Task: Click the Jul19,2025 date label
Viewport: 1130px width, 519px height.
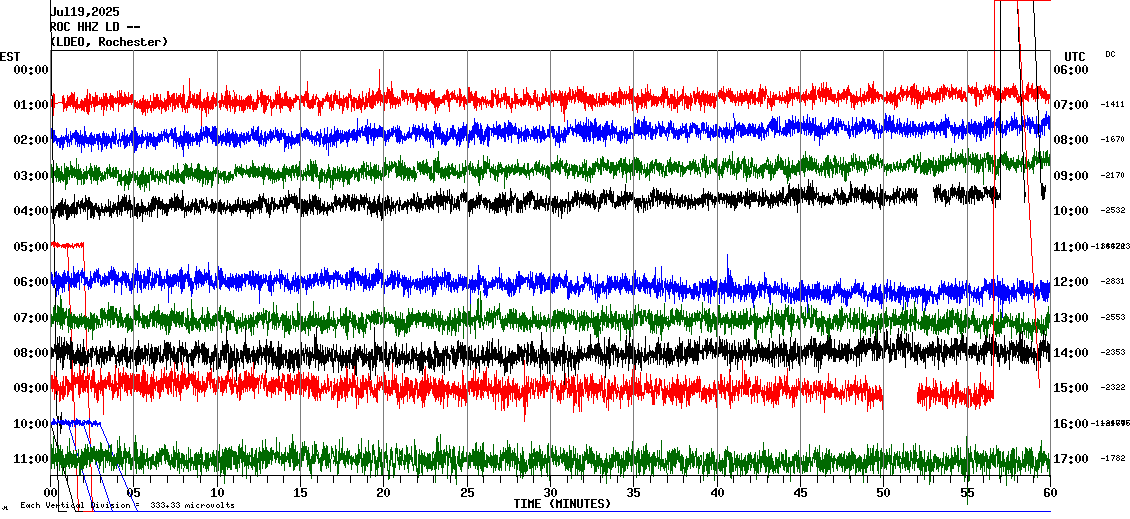Action: [x=84, y=12]
